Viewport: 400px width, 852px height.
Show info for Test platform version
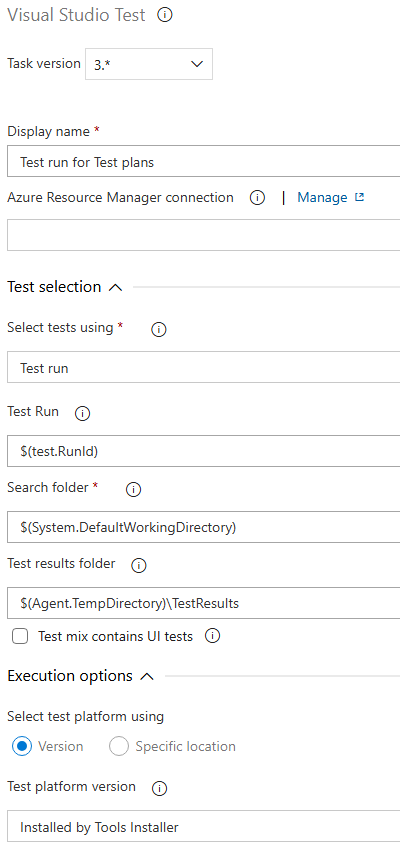[x=159, y=788]
